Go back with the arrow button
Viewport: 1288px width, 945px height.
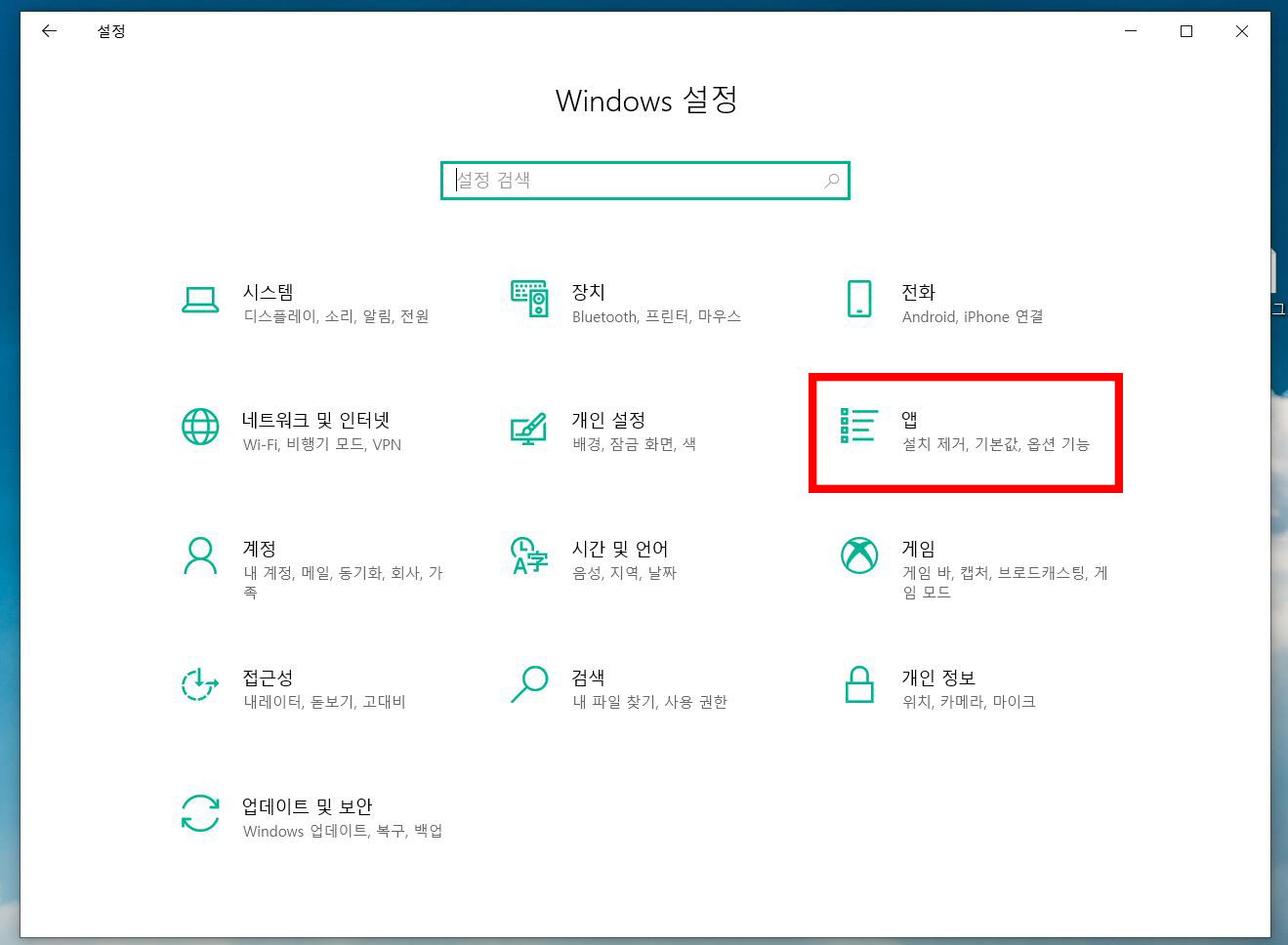click(49, 31)
